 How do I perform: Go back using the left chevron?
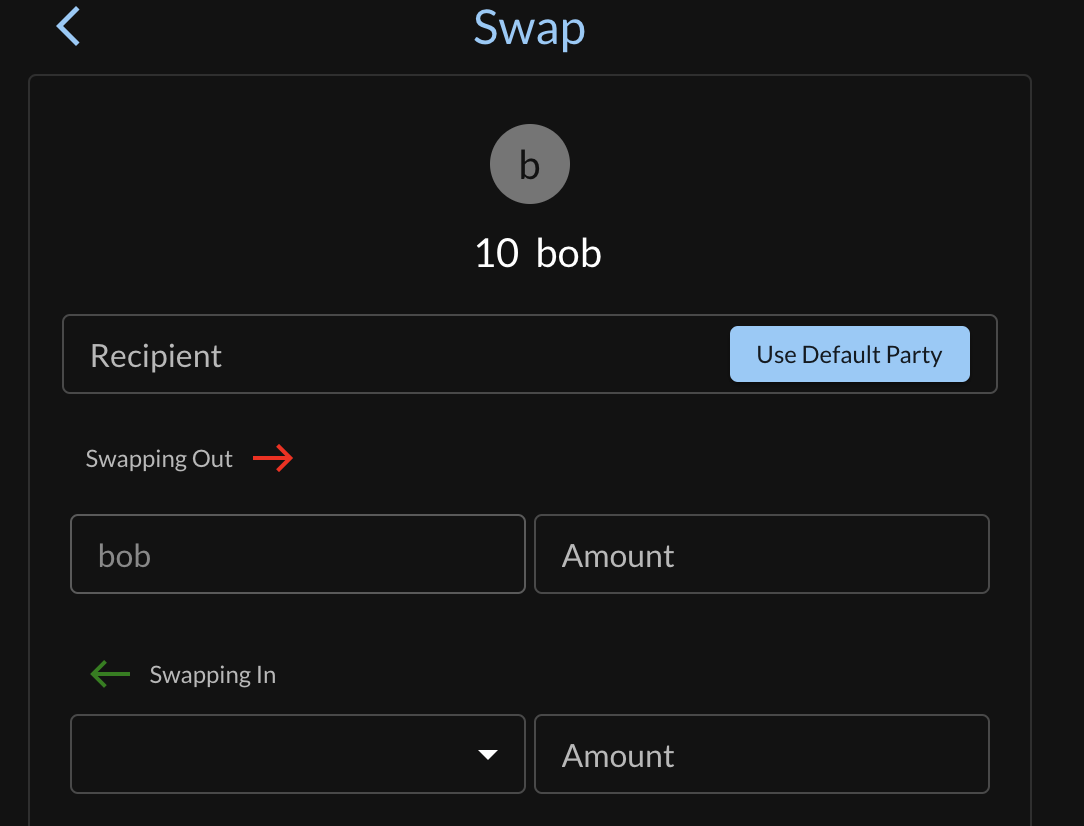click(x=68, y=26)
